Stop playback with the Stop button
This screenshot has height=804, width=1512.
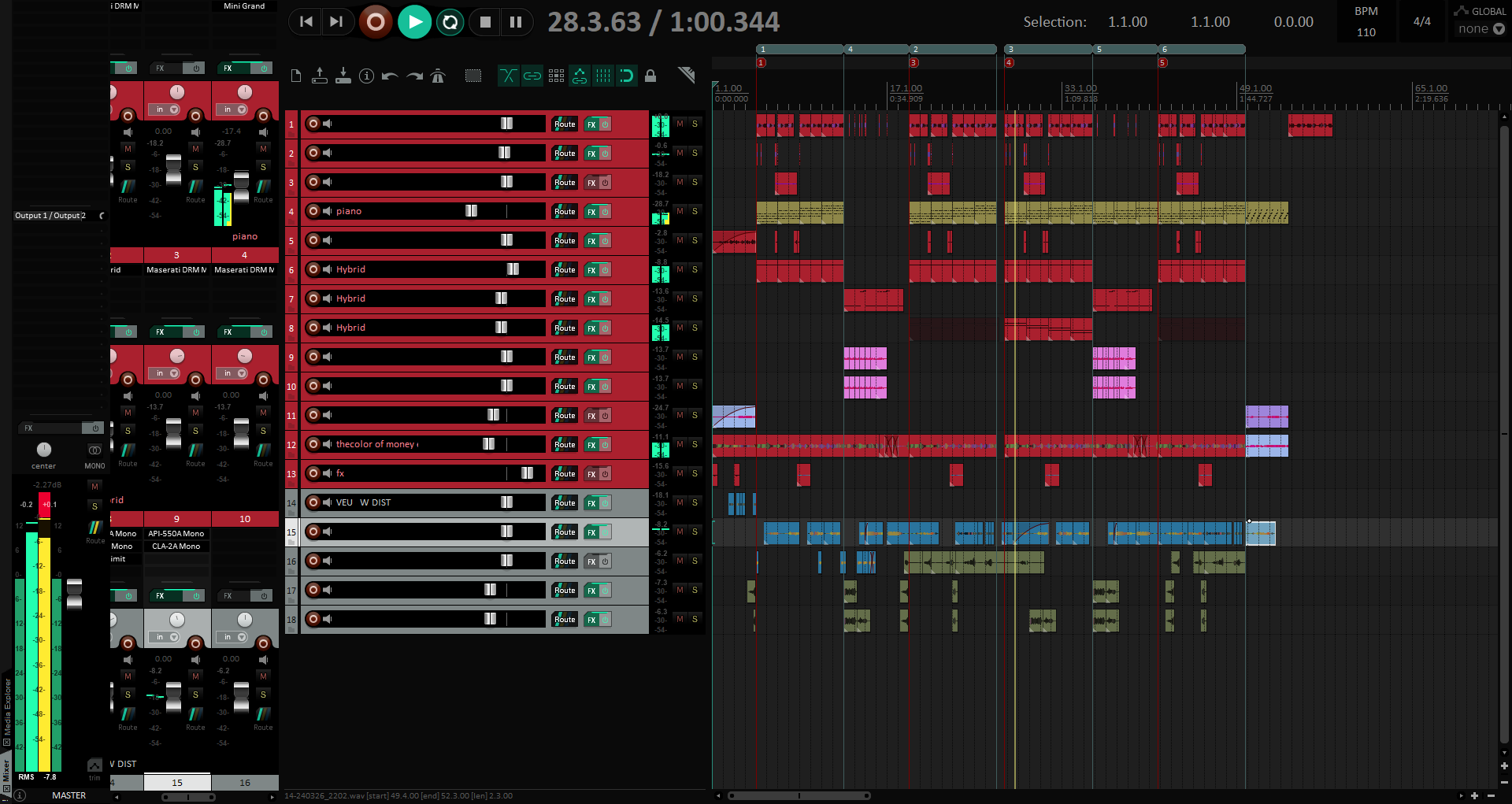(x=485, y=22)
